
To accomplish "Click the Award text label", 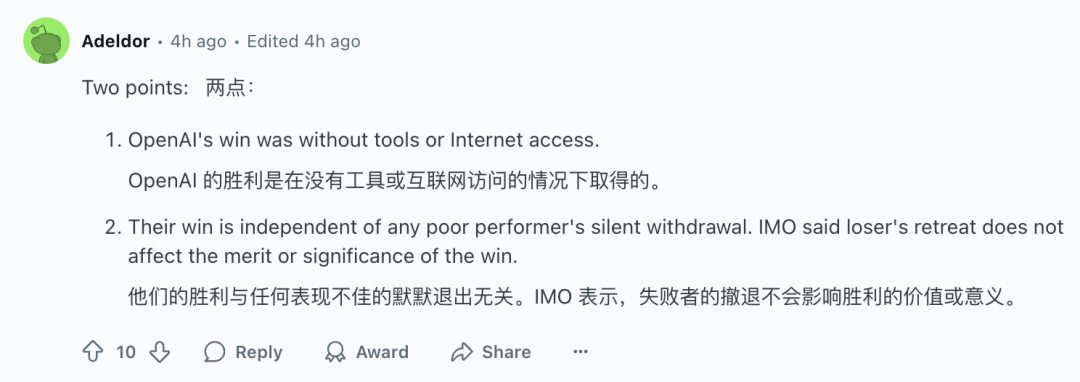I will [382, 352].
